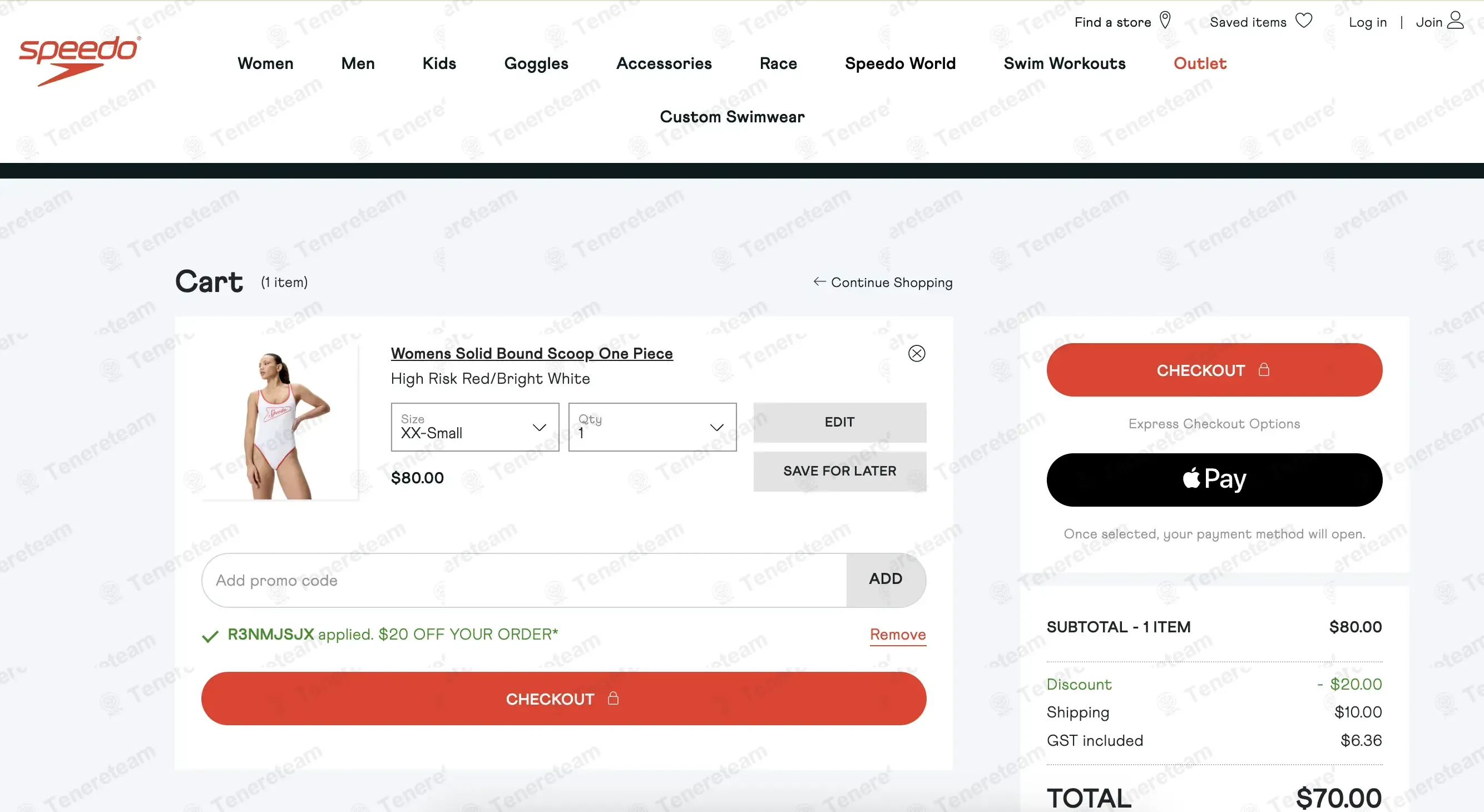This screenshot has width=1484, height=812.
Task: Open the Speedo World menu
Action: coord(900,63)
